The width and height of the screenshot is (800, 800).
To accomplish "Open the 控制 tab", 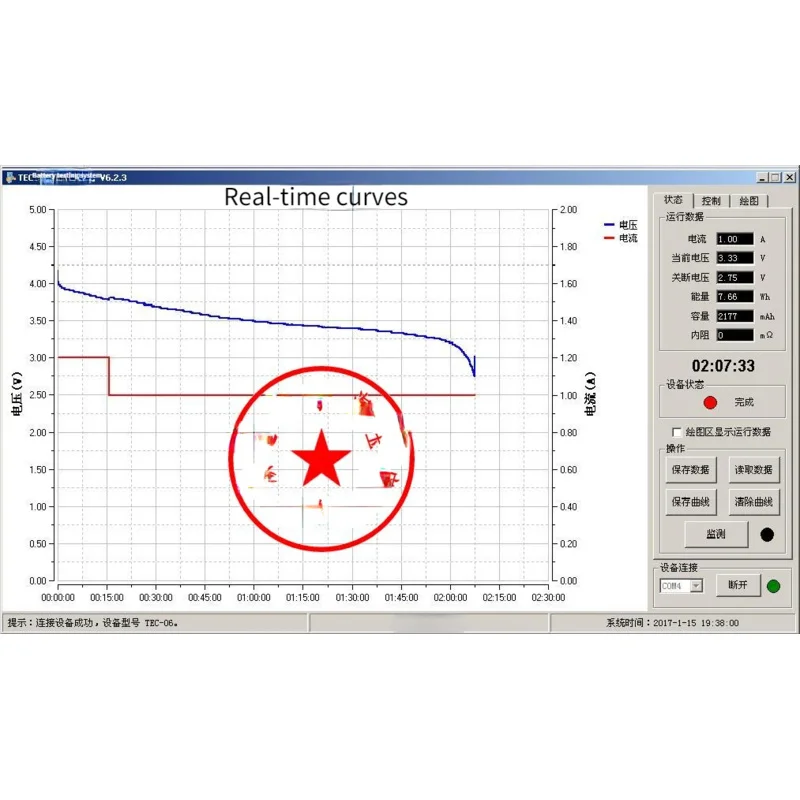I will pyautogui.click(x=711, y=201).
